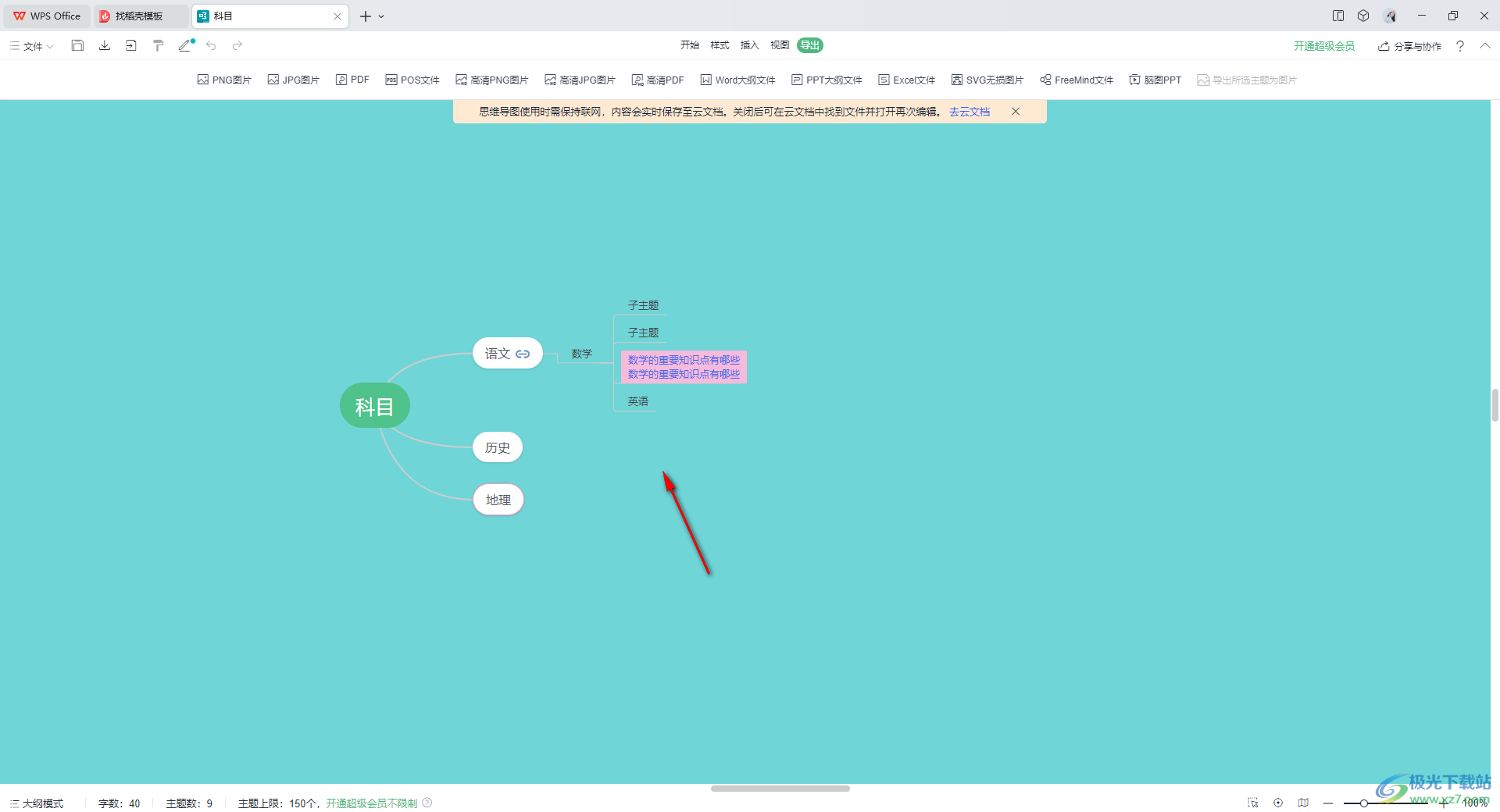Click the topic limit help icon
This screenshot has width=1500, height=812.
[x=427, y=803]
